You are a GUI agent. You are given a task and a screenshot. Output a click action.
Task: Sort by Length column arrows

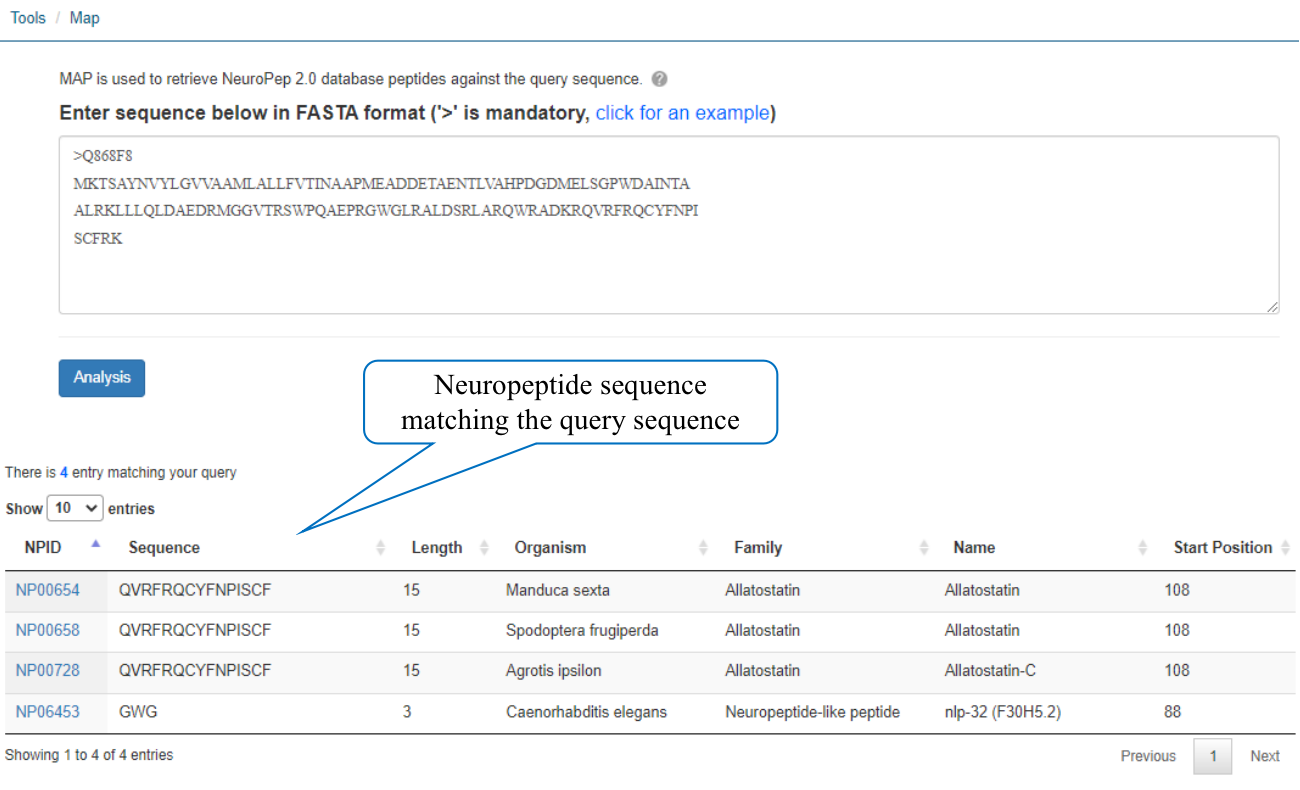(484, 548)
